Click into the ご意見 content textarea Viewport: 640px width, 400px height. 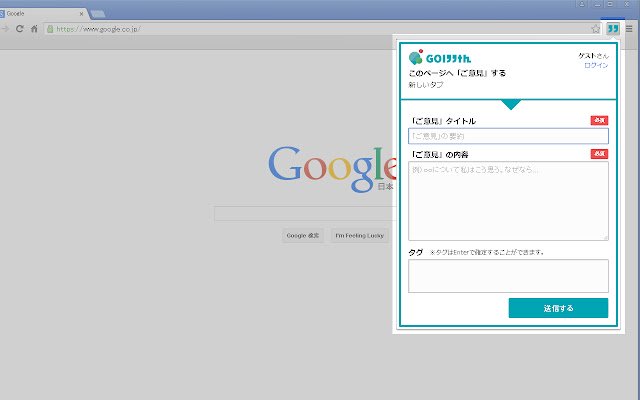[508, 201]
